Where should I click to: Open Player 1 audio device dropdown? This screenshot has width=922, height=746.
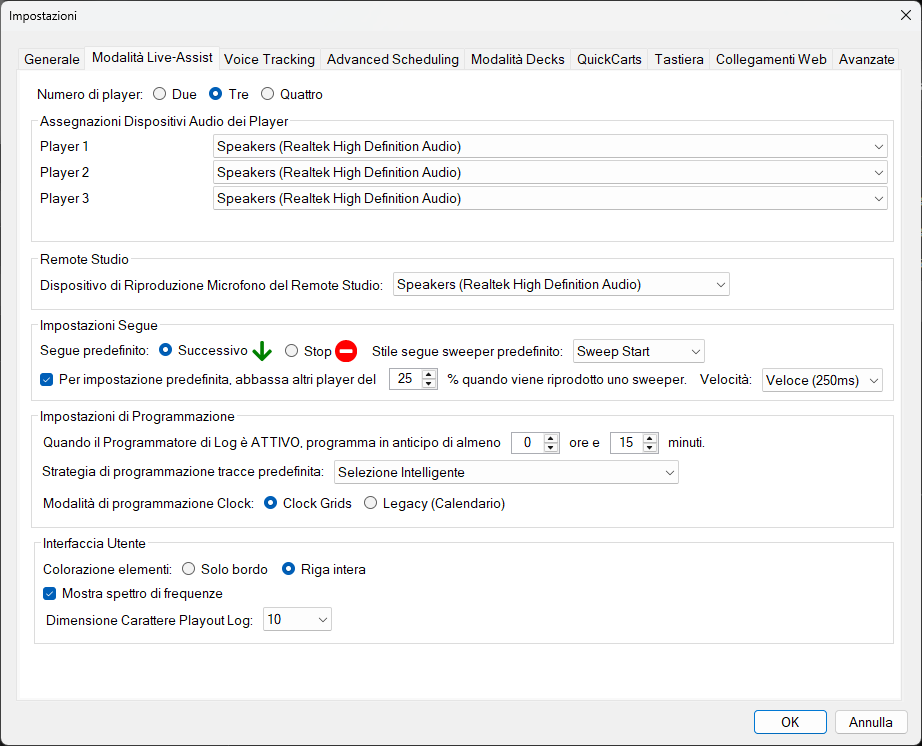[x=550, y=146]
